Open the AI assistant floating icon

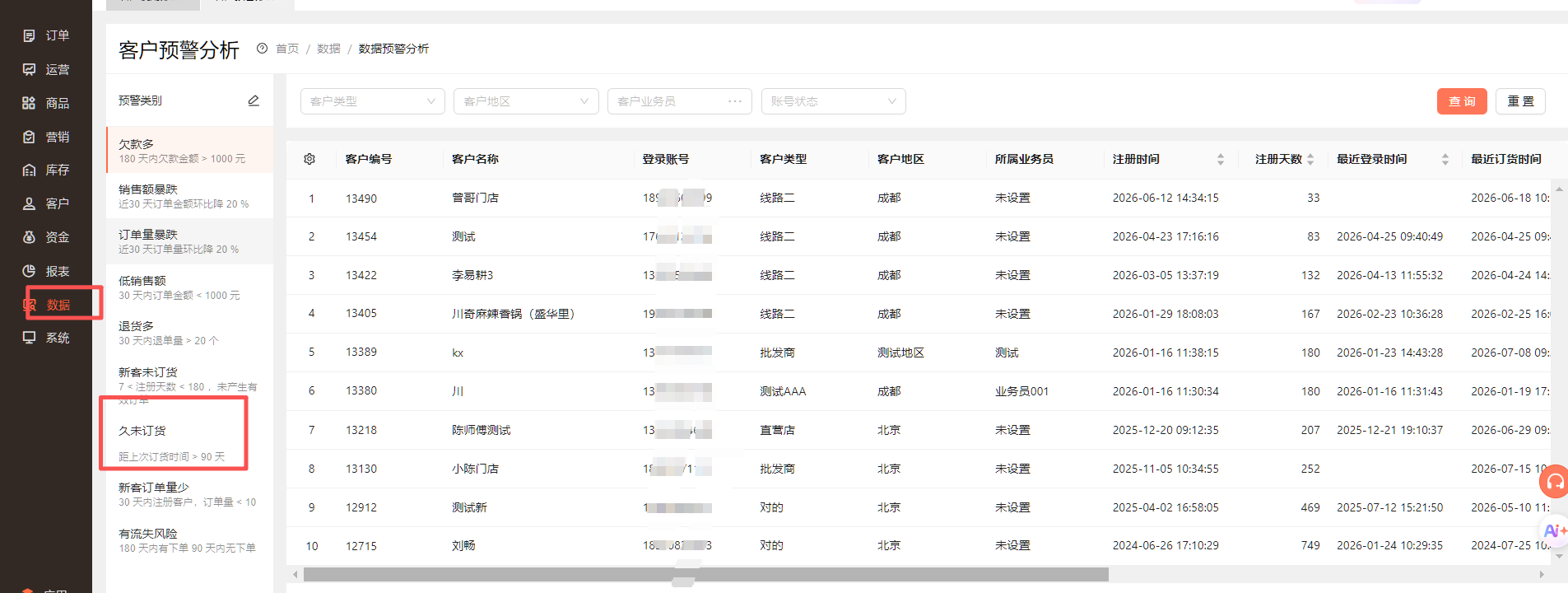point(1554,531)
